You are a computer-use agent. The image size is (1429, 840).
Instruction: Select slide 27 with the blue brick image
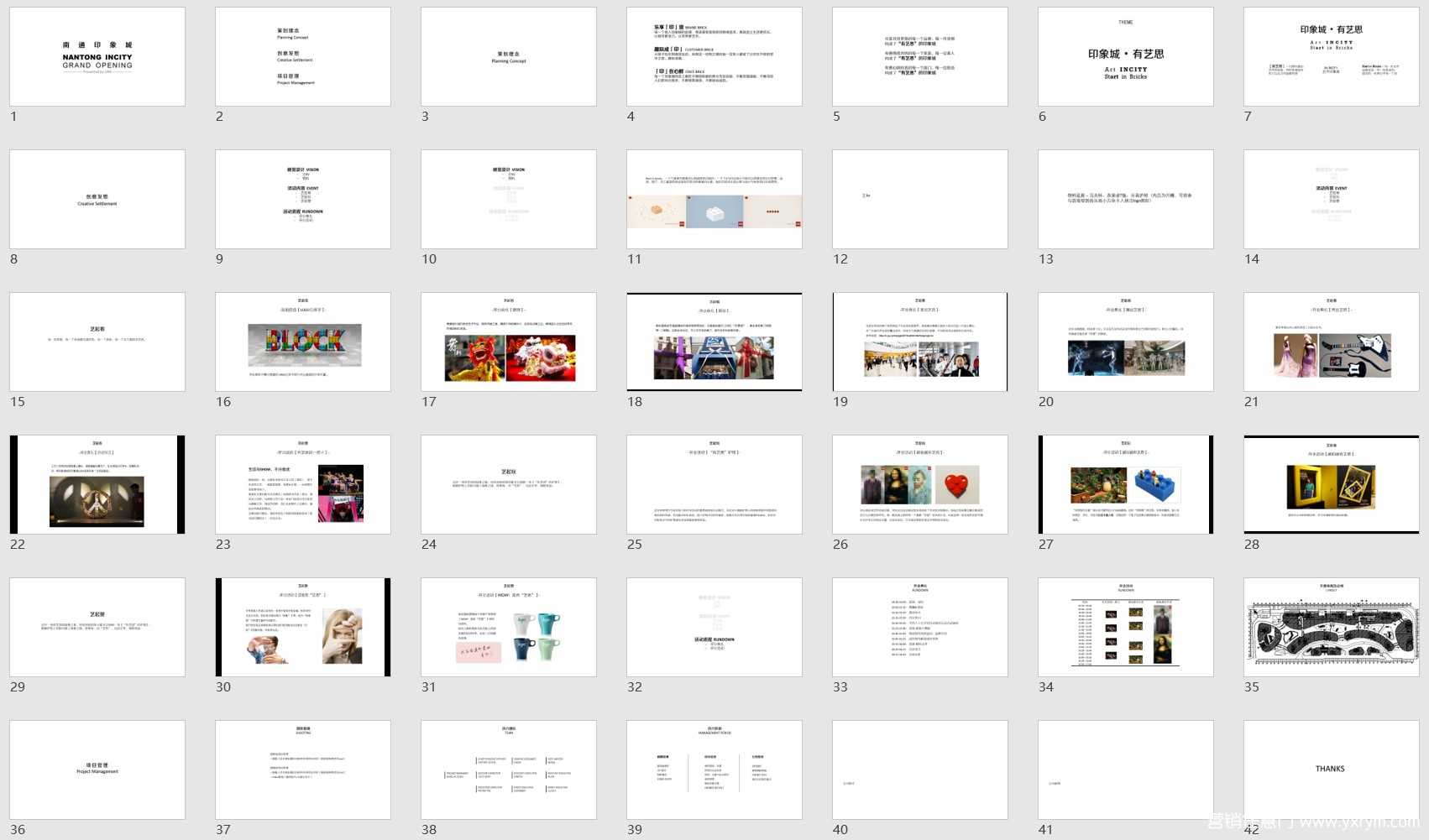(x=1126, y=485)
